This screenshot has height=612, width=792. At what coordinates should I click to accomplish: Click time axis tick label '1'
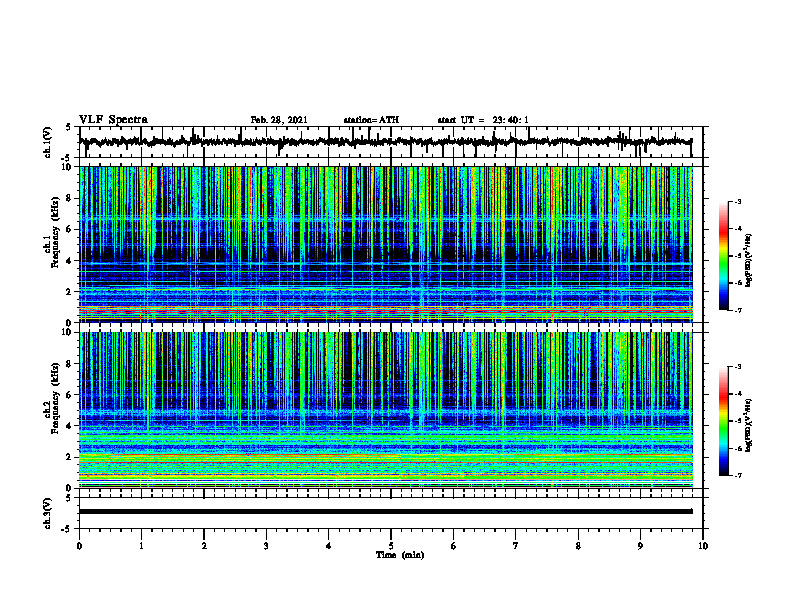pyautogui.click(x=141, y=546)
